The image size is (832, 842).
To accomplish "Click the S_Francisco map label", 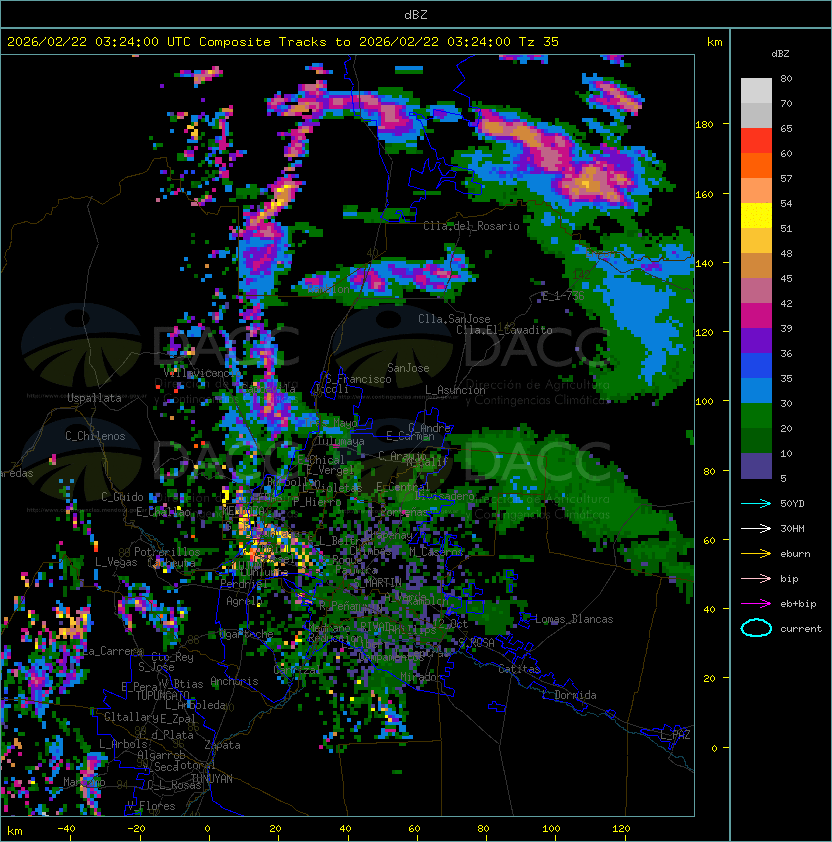I will 358,379.
